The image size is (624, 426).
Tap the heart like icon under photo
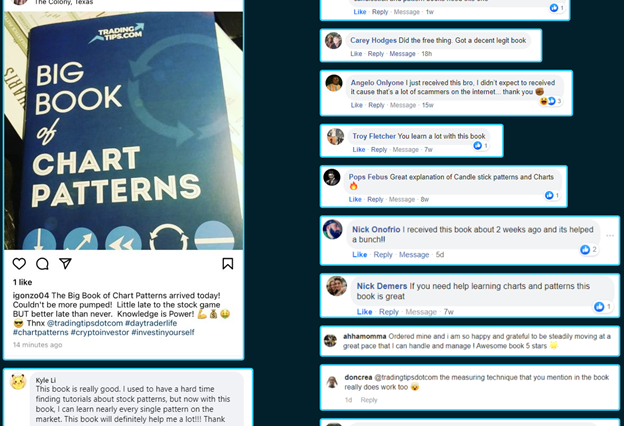(x=19, y=264)
